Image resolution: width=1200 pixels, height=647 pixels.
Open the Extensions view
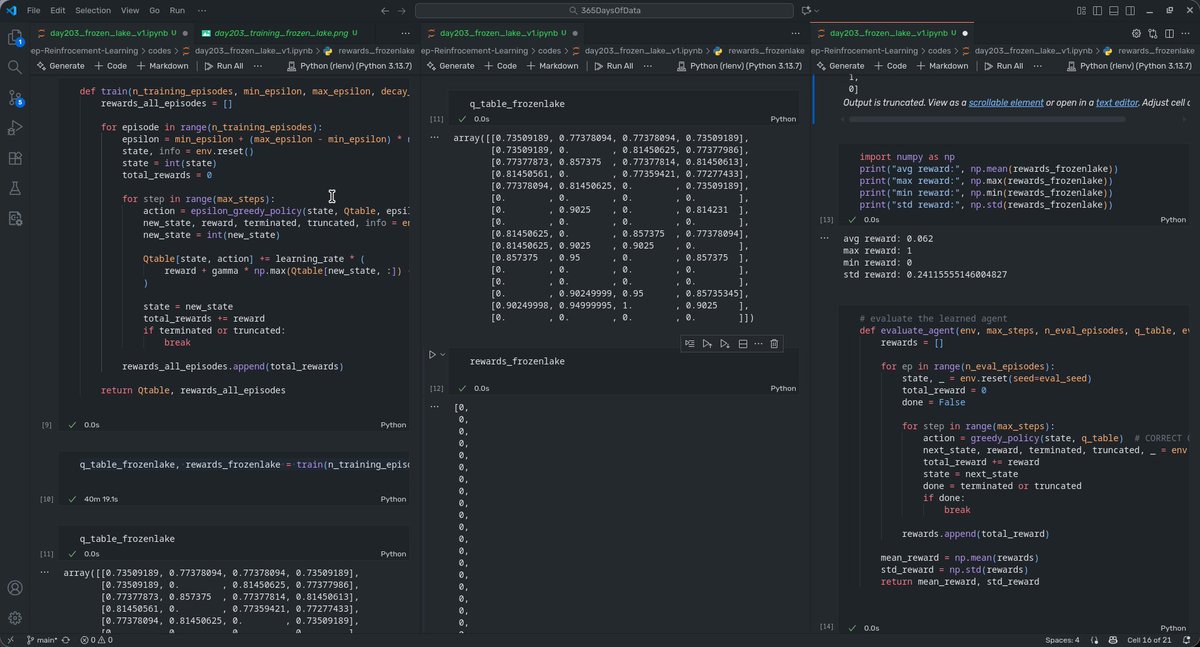pyautogui.click(x=15, y=158)
